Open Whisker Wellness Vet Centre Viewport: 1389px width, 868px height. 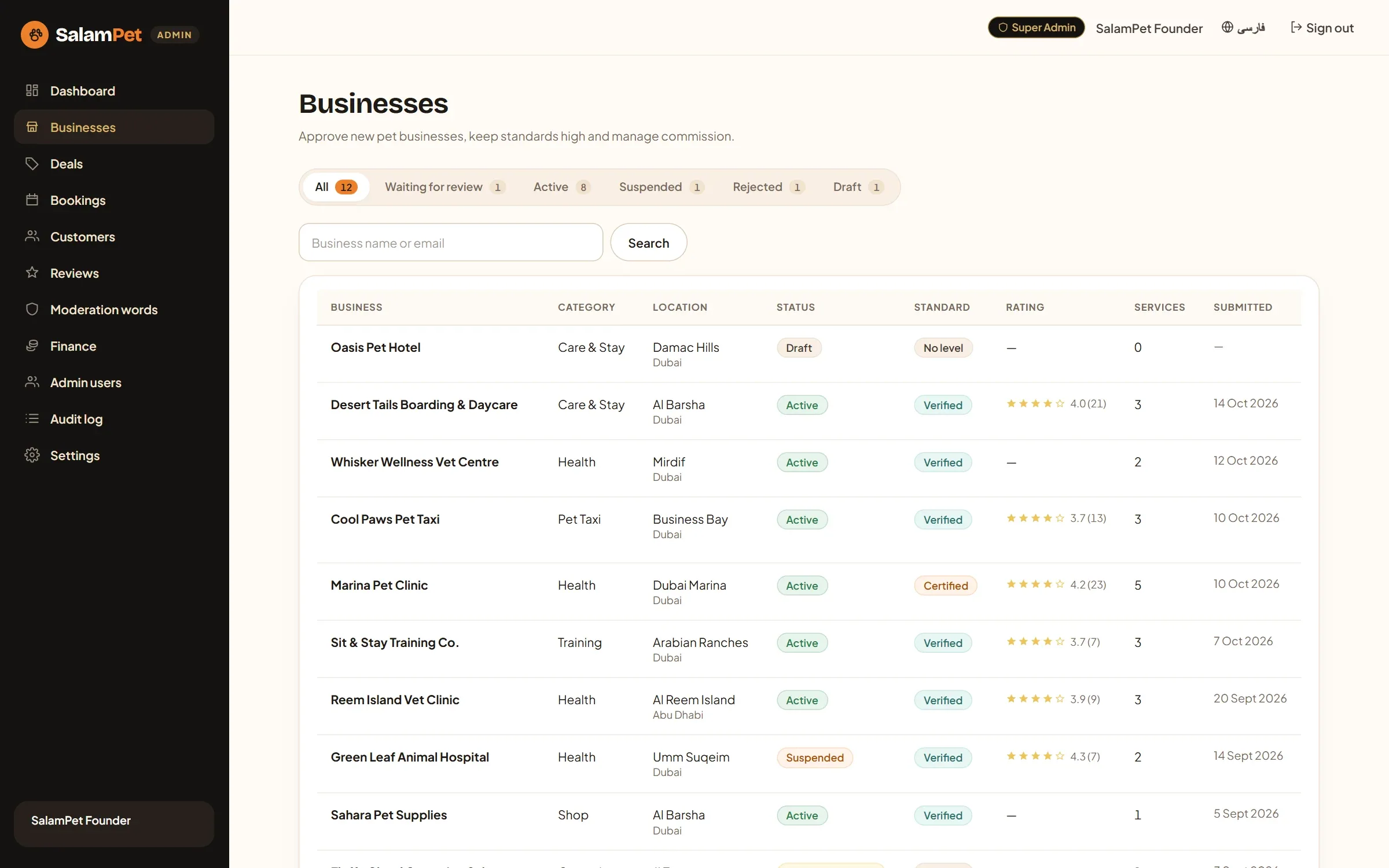414,462
